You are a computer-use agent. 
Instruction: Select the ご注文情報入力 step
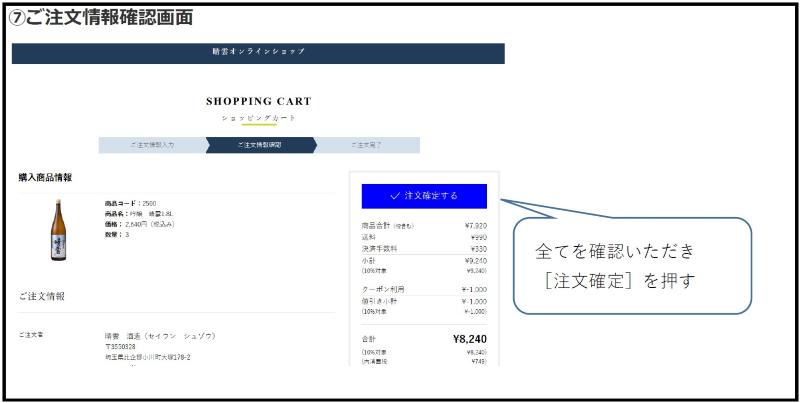point(151,145)
